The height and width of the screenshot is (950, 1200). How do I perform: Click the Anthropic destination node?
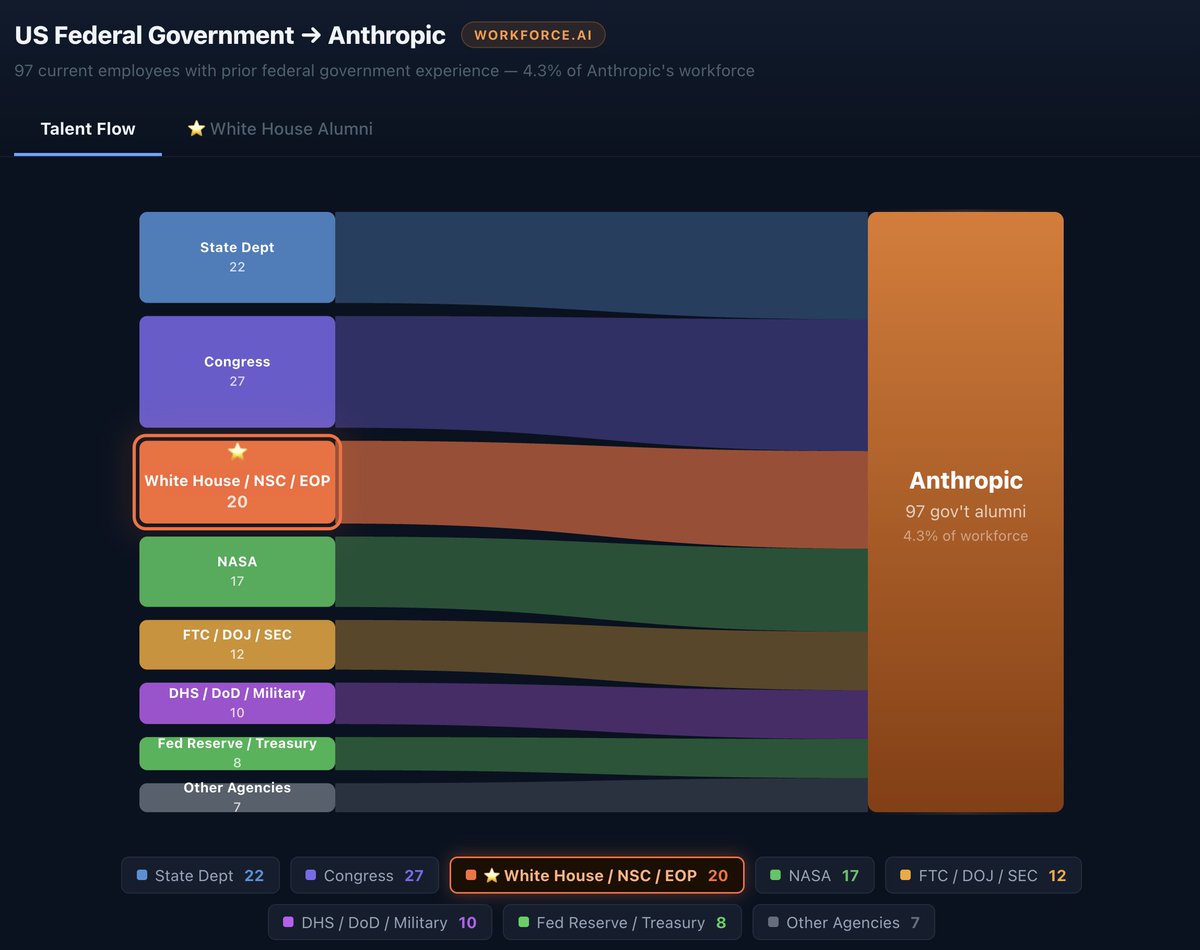(x=965, y=512)
